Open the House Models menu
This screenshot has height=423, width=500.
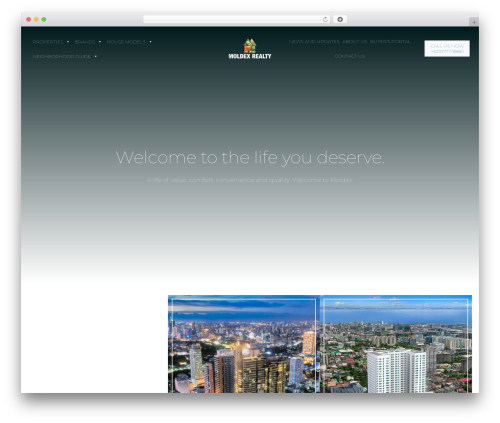tap(126, 42)
